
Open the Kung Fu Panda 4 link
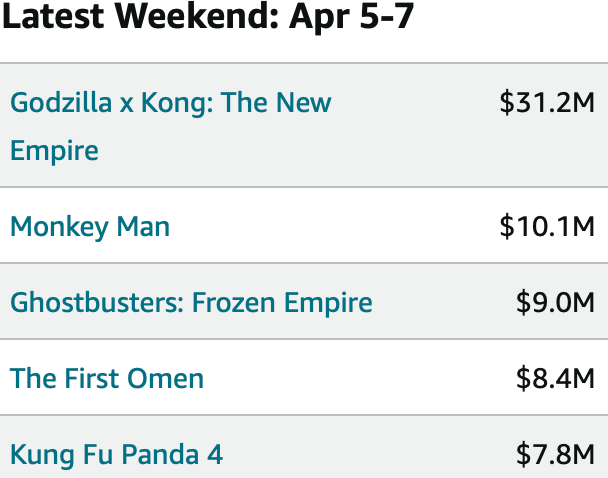[116, 454]
